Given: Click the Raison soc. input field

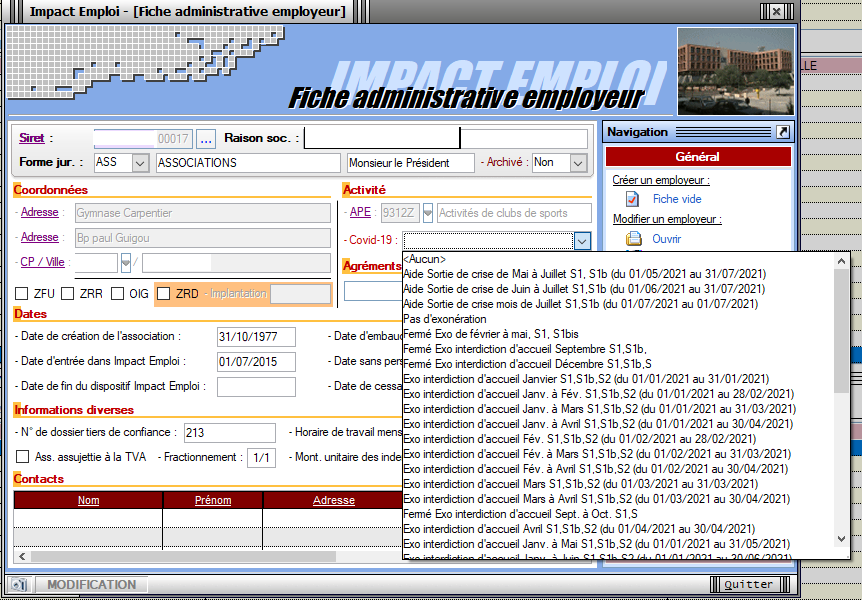Looking at the screenshot, I should point(446,139).
